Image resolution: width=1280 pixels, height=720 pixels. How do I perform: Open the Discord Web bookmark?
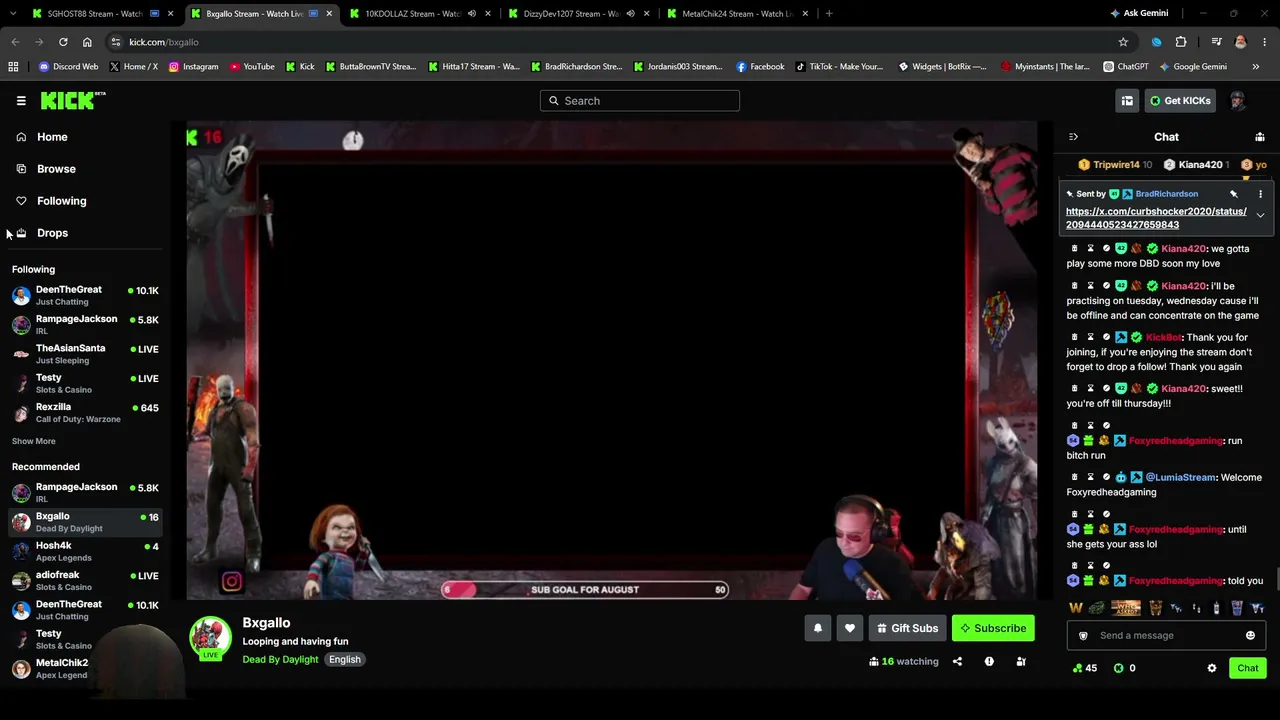(x=68, y=67)
